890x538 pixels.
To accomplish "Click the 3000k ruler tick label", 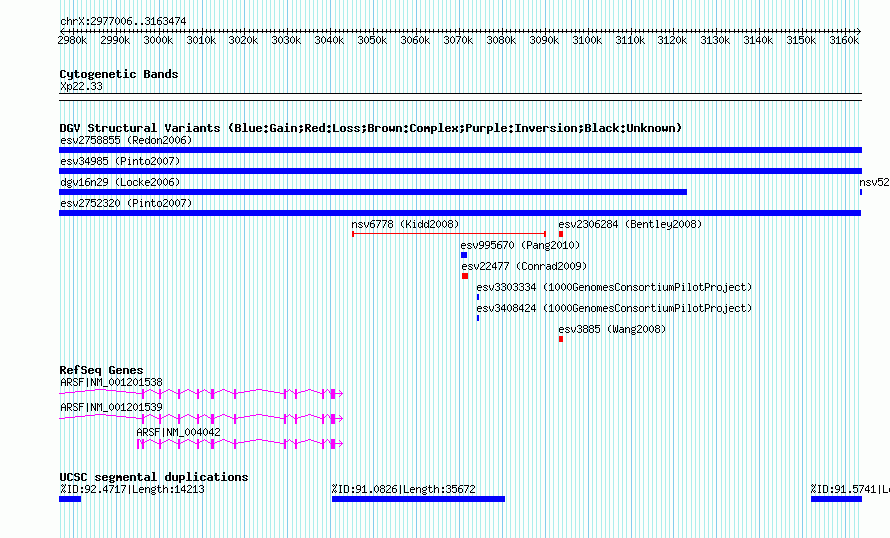I will pos(158,40).
